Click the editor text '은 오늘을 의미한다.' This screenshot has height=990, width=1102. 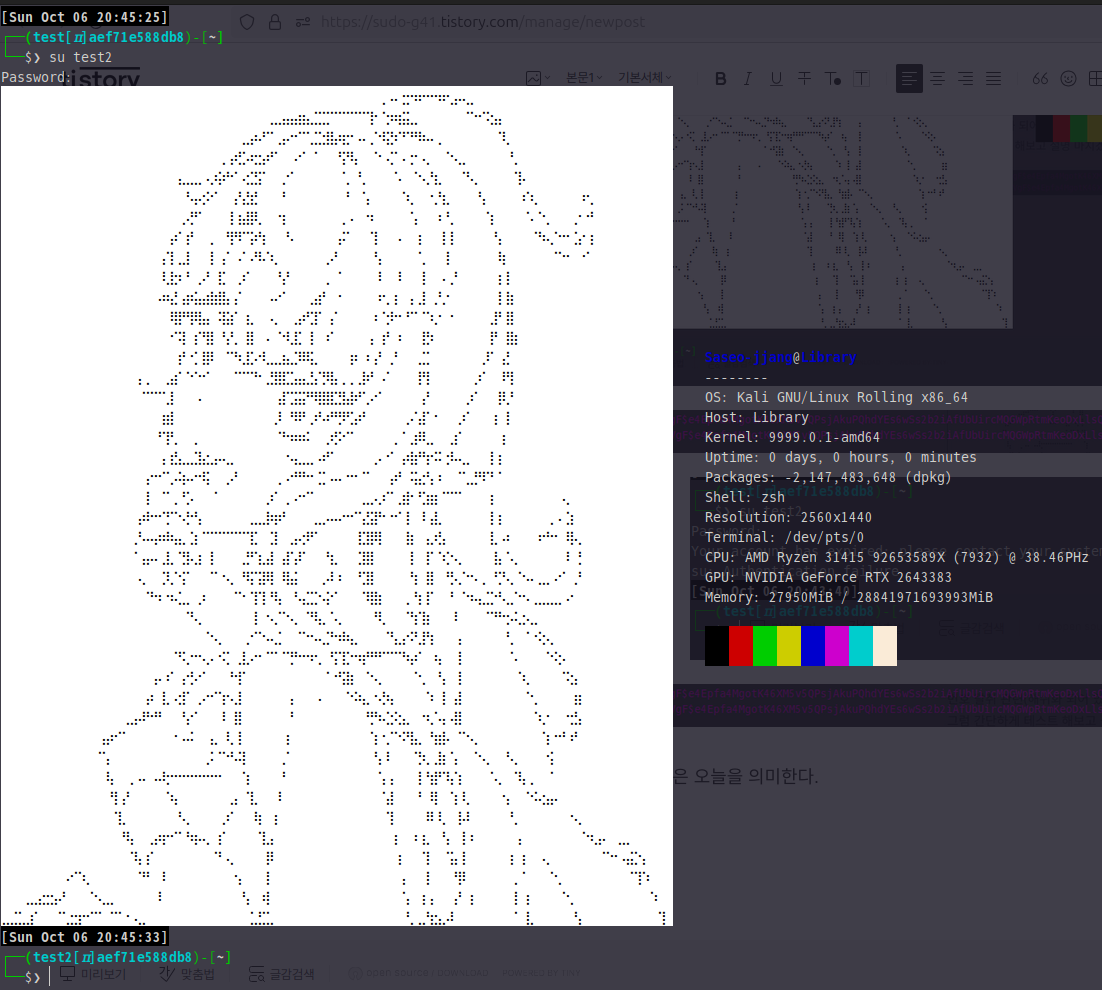[x=746, y=776]
